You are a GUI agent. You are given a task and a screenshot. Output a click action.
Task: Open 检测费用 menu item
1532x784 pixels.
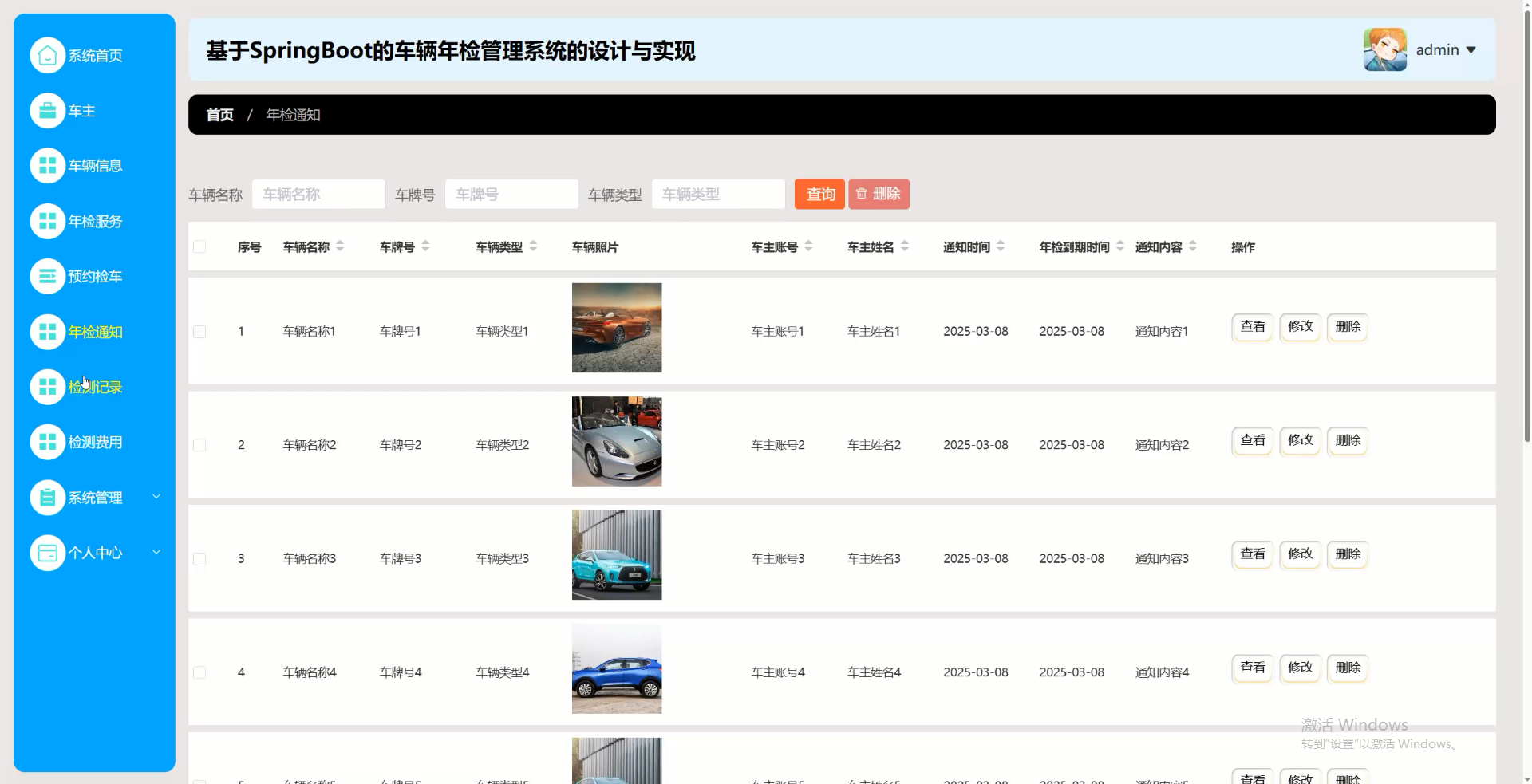click(95, 442)
